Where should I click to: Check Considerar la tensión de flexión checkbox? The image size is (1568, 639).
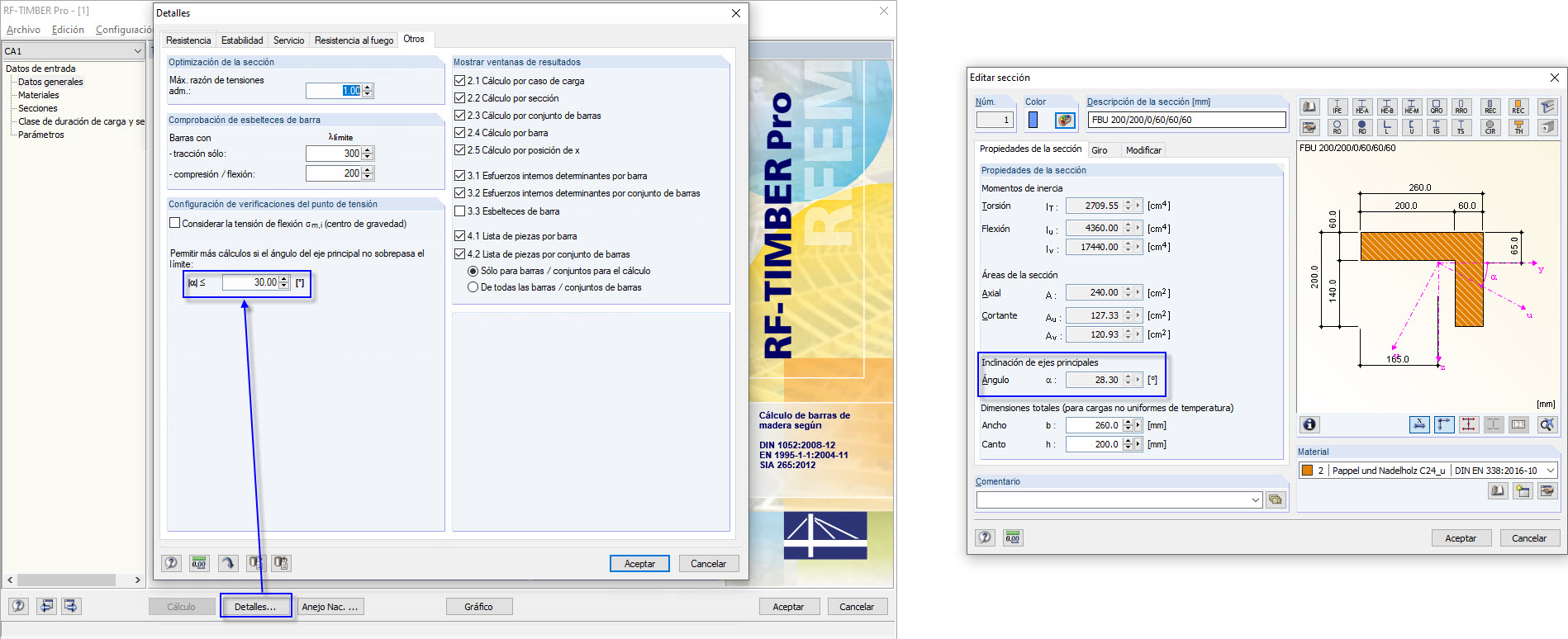coord(175,223)
